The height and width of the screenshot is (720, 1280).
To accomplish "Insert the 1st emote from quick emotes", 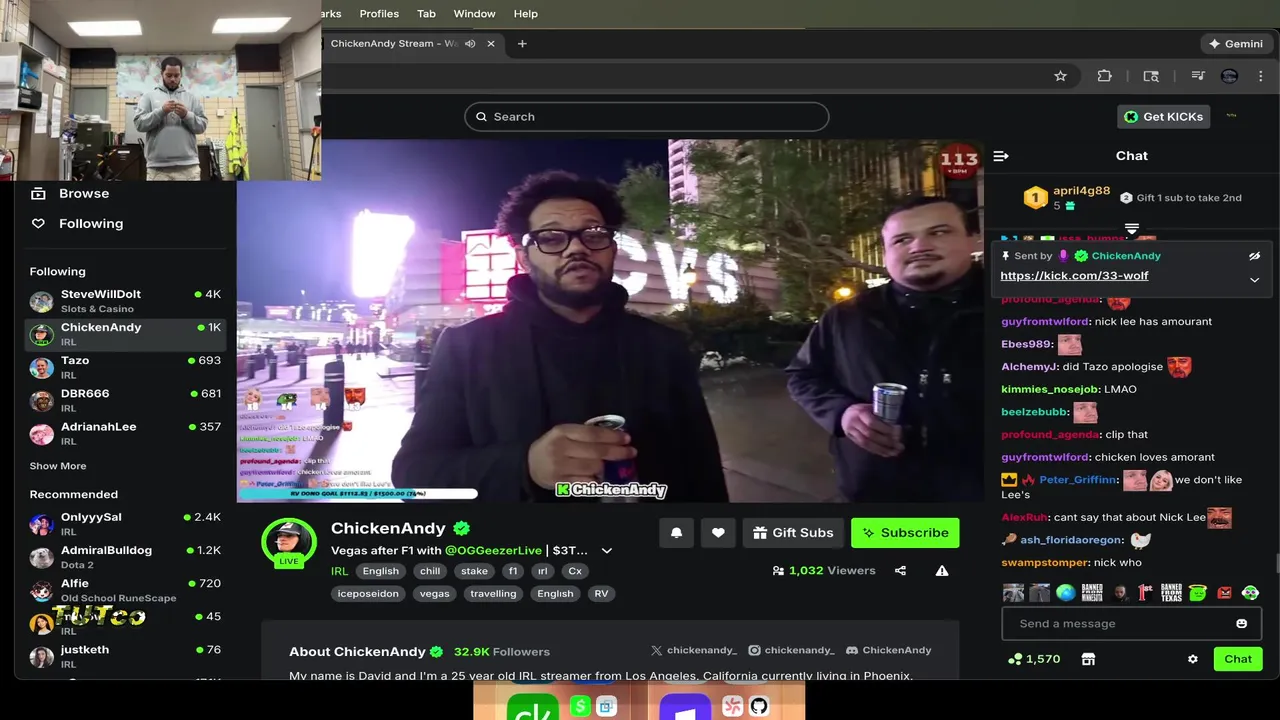I will [1145, 592].
